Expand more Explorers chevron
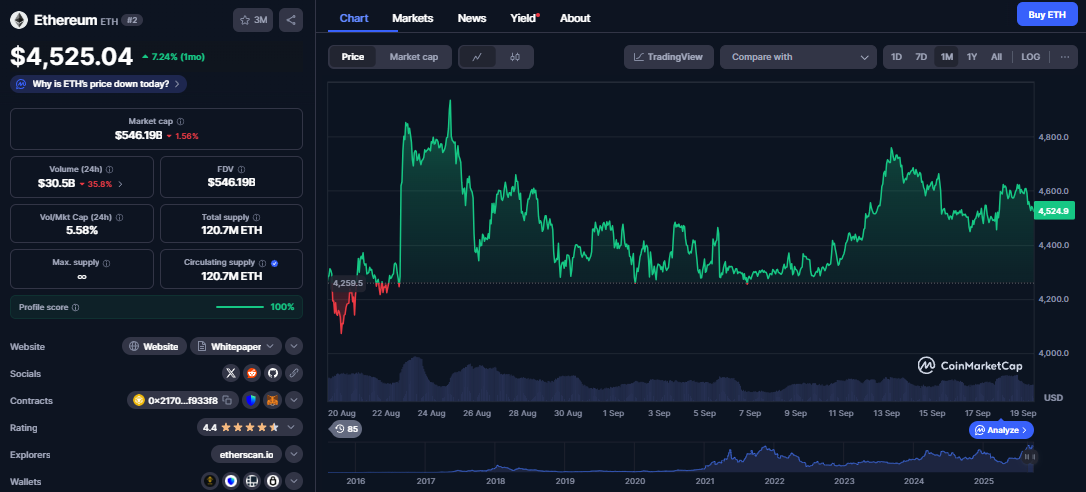 [x=294, y=455]
